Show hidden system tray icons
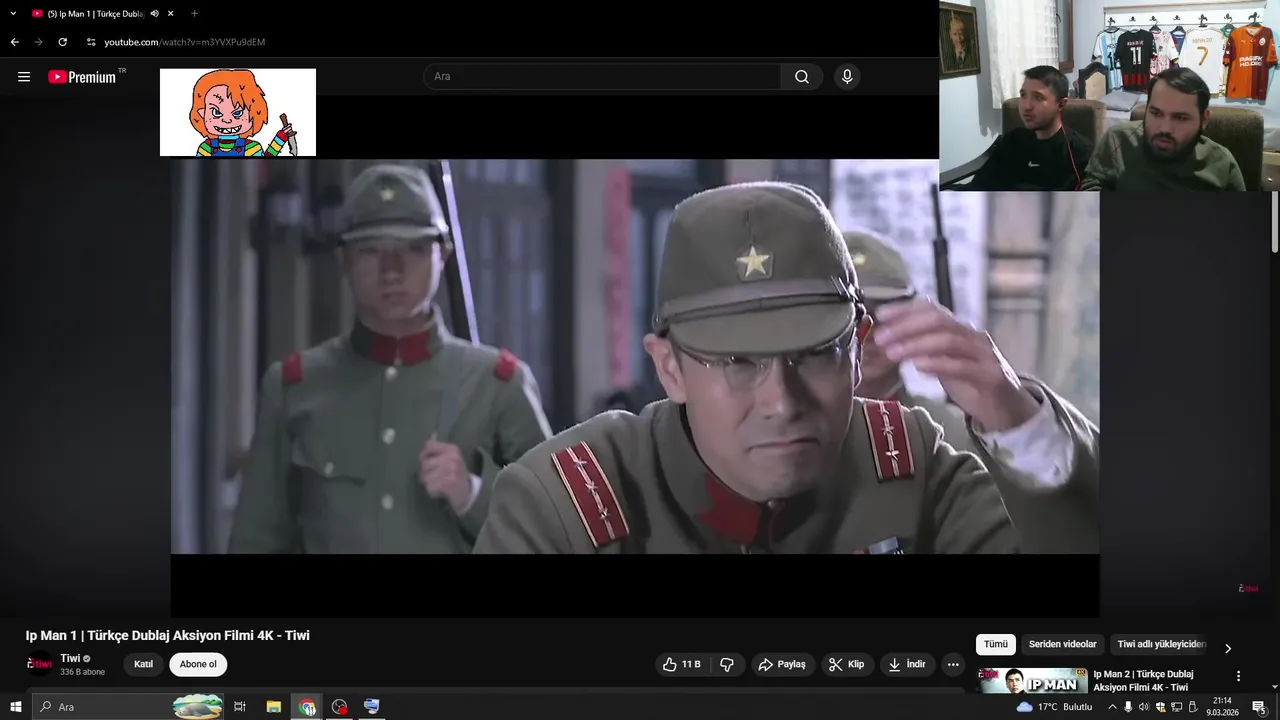1280x720 pixels. click(1111, 707)
